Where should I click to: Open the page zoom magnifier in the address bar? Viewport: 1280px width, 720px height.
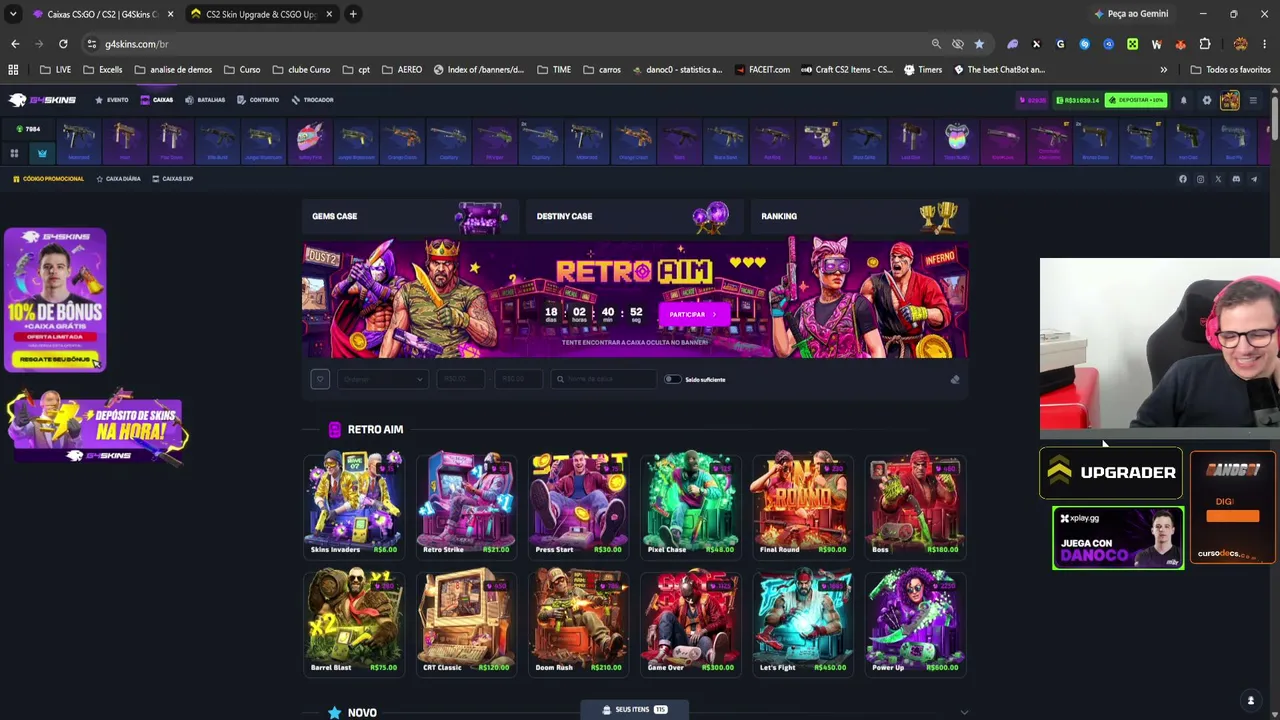[936, 44]
